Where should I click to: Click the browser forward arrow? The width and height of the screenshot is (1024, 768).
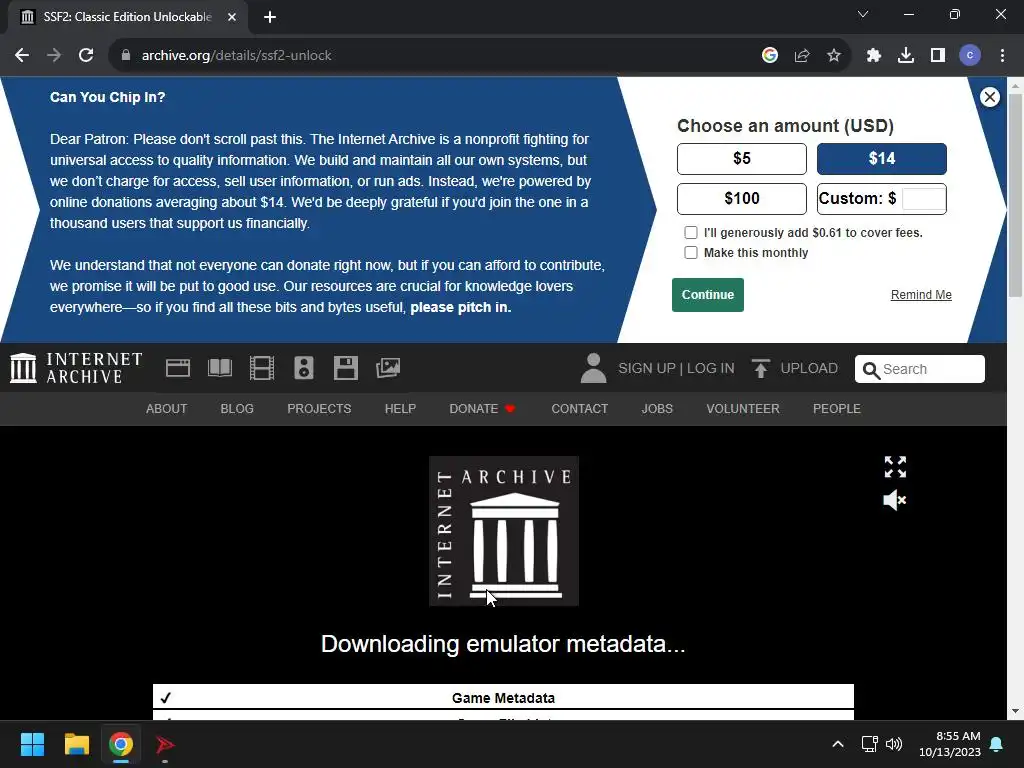(x=54, y=56)
